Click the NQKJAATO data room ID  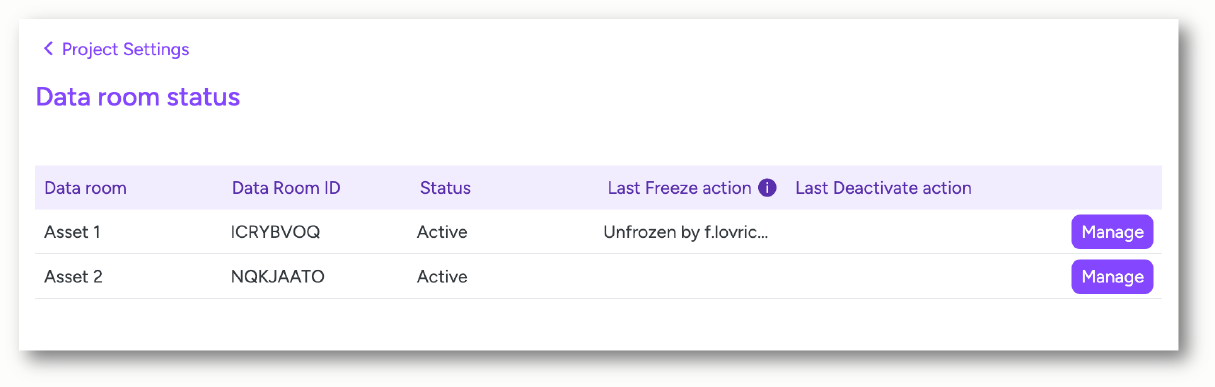[x=277, y=277]
